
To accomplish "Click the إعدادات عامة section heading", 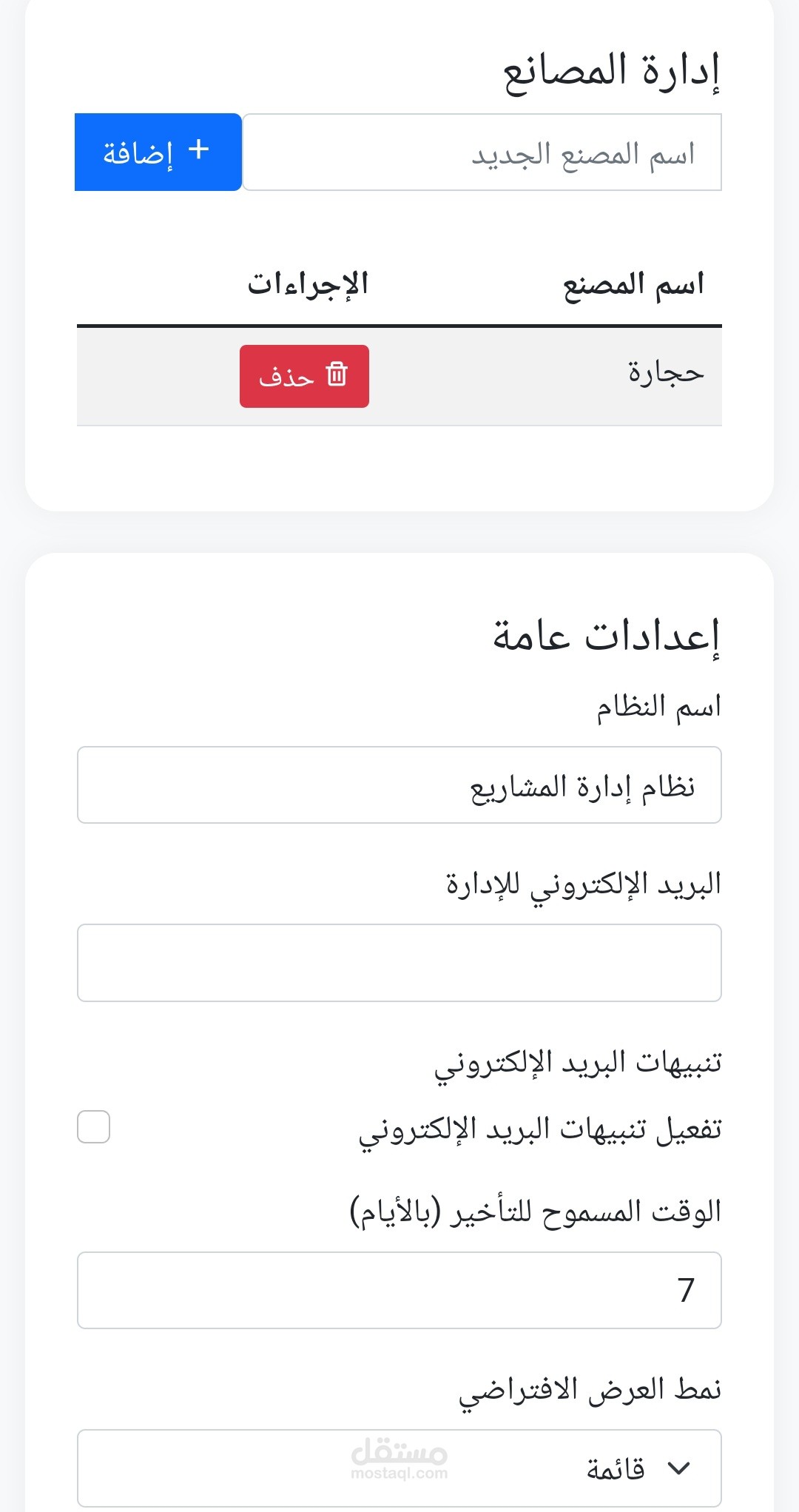I will pos(606,637).
